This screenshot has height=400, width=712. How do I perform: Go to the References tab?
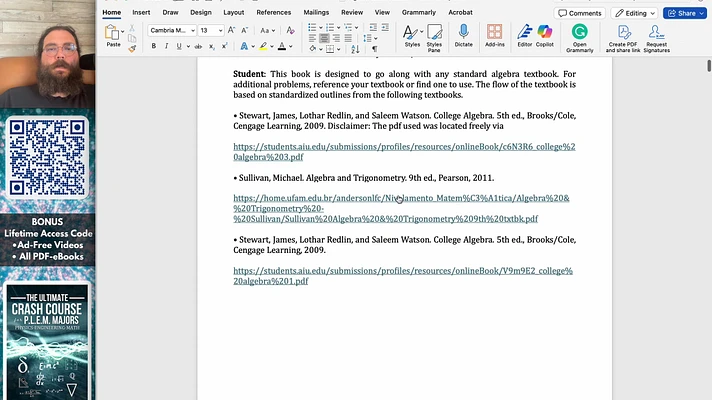[273, 12]
